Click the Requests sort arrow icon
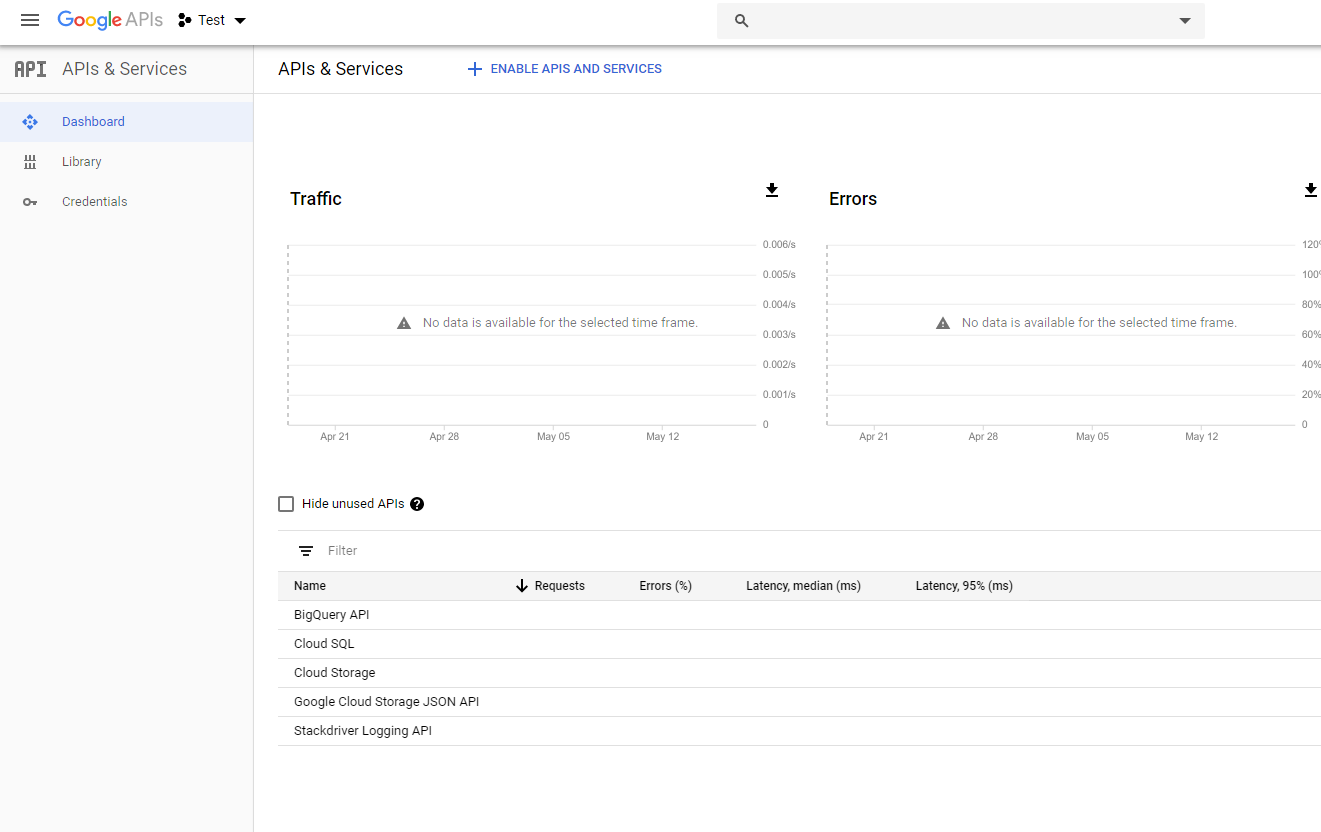This screenshot has height=832, width=1321. (522, 586)
